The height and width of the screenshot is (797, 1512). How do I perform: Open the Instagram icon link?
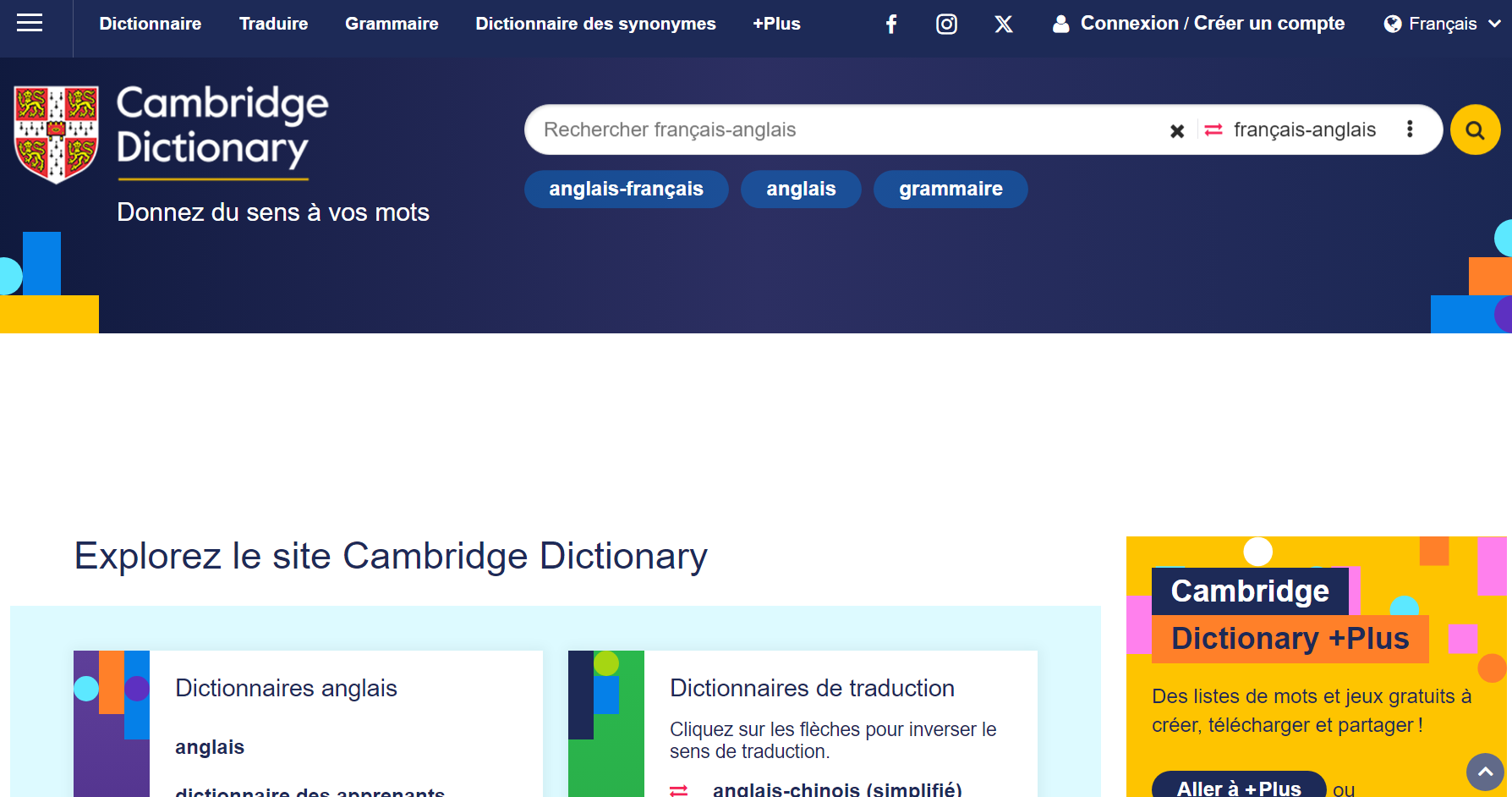pos(946,24)
